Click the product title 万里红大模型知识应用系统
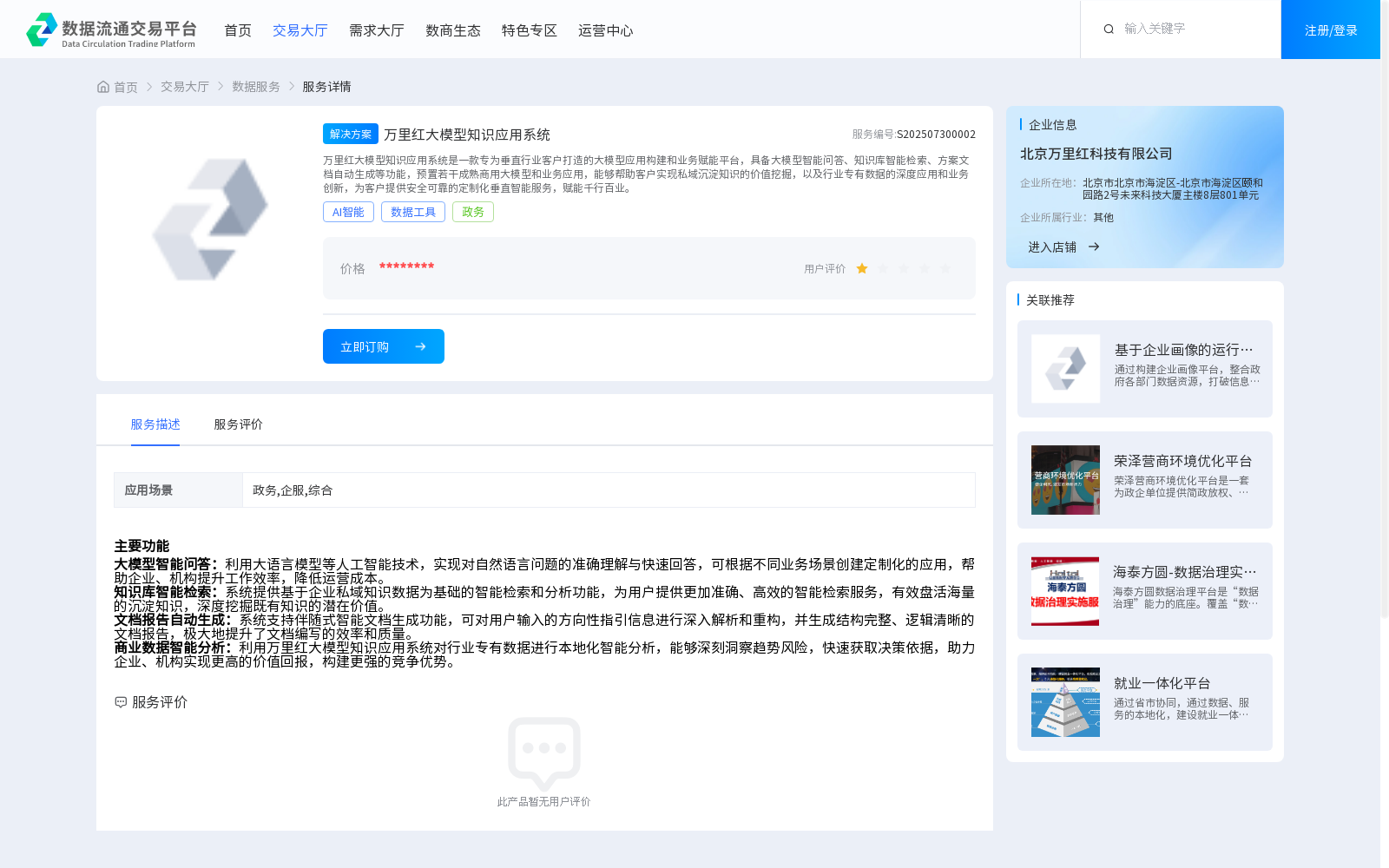Viewport: 1389px width, 868px height. coord(467,135)
